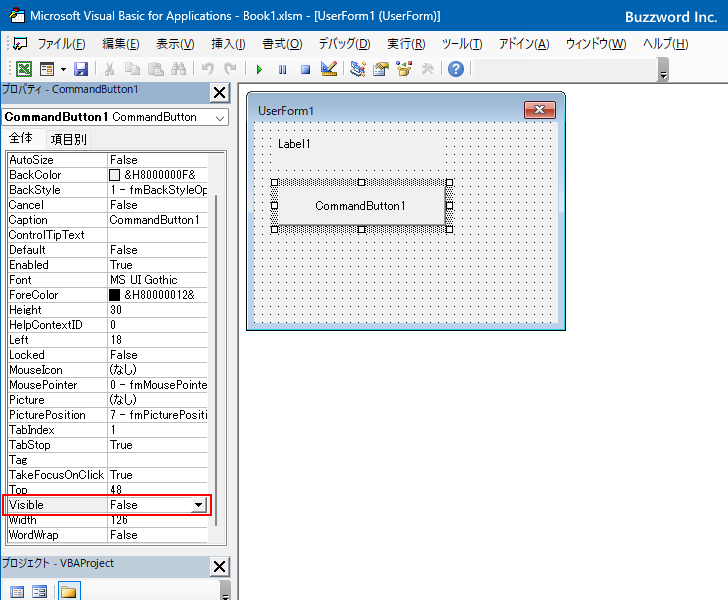The image size is (728, 600).
Task: Select the WordWrap property row
Action: (108, 535)
